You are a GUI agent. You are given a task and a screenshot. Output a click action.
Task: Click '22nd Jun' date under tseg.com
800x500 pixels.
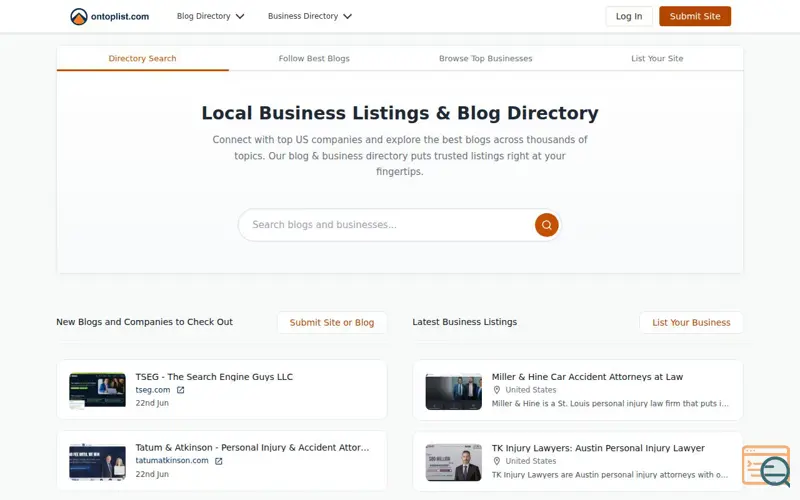click(152, 403)
